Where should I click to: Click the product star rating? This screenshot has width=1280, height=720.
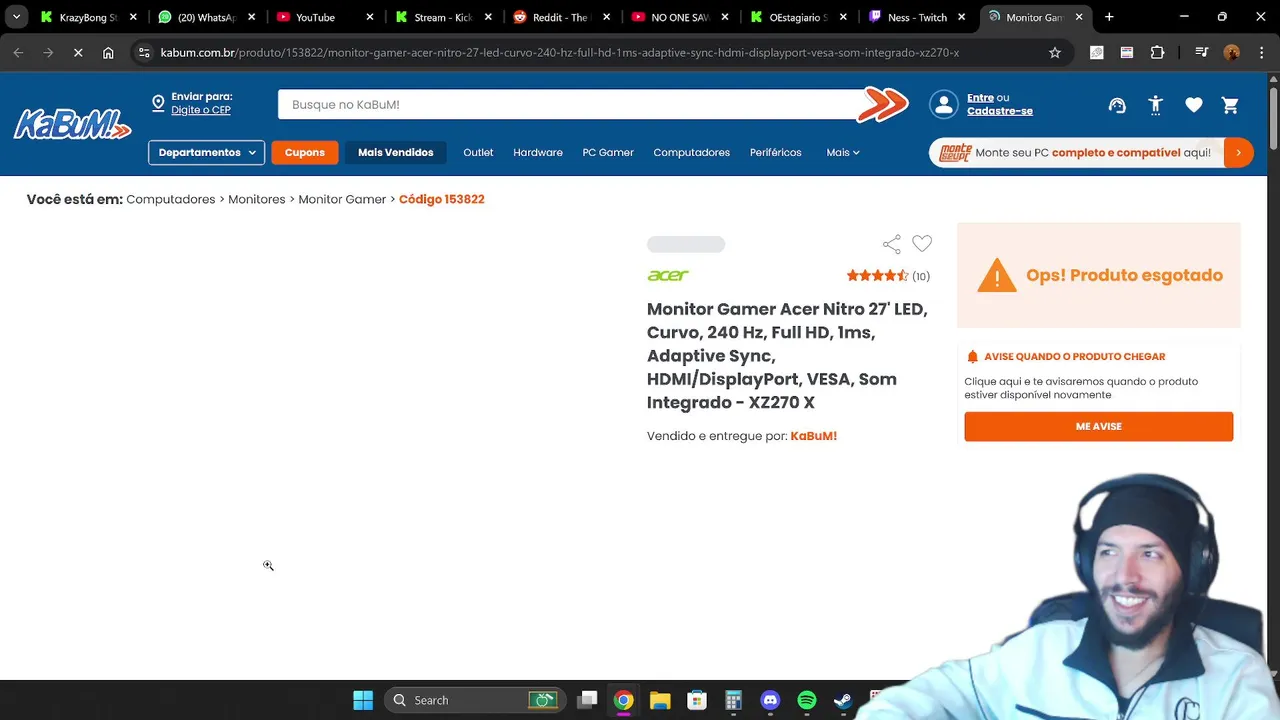[877, 276]
